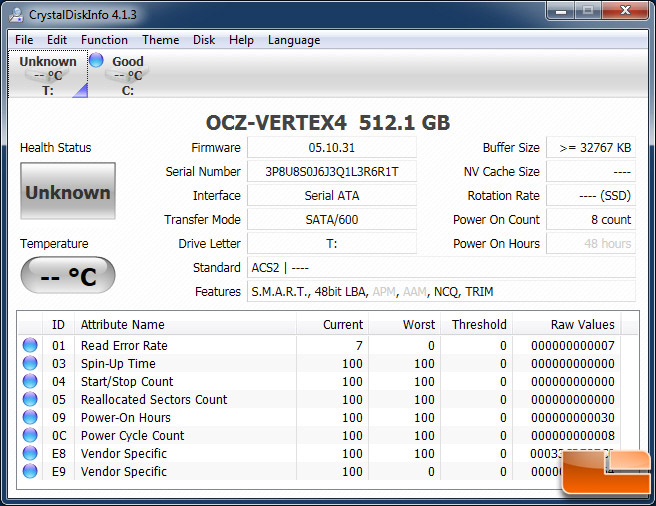Viewport: 656px width, 506px height.
Task: Select the Start/Stop Count attribute row
Action: click(320, 381)
